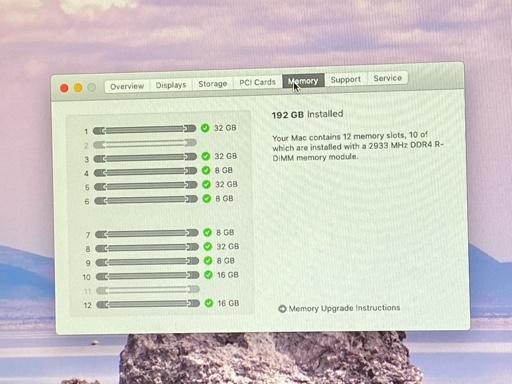512x384 pixels.
Task: Click the 16 GB label for slot 10
Action: point(228,275)
